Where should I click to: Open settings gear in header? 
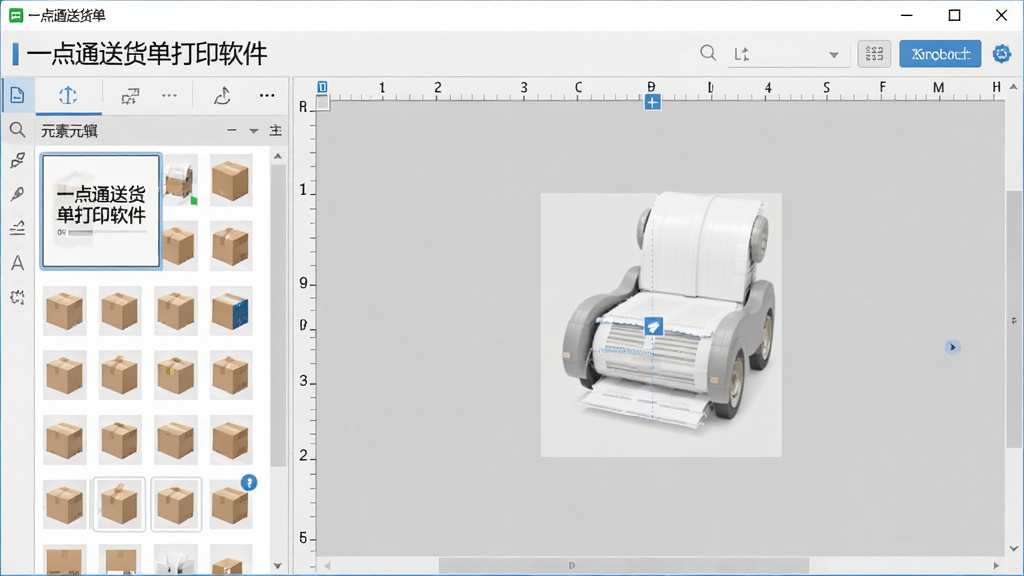click(1002, 54)
